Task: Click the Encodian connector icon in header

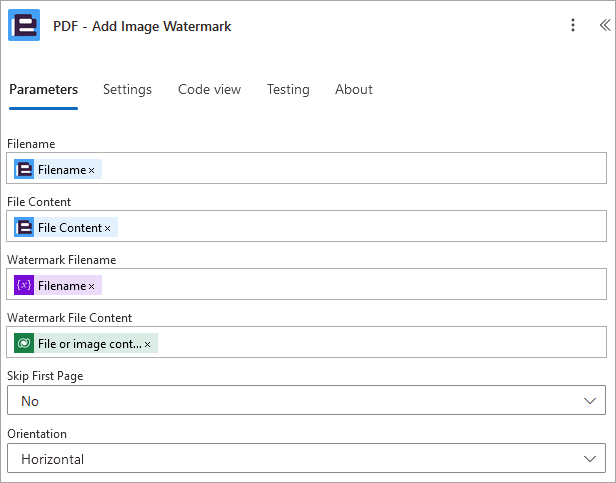Action: coord(24,25)
